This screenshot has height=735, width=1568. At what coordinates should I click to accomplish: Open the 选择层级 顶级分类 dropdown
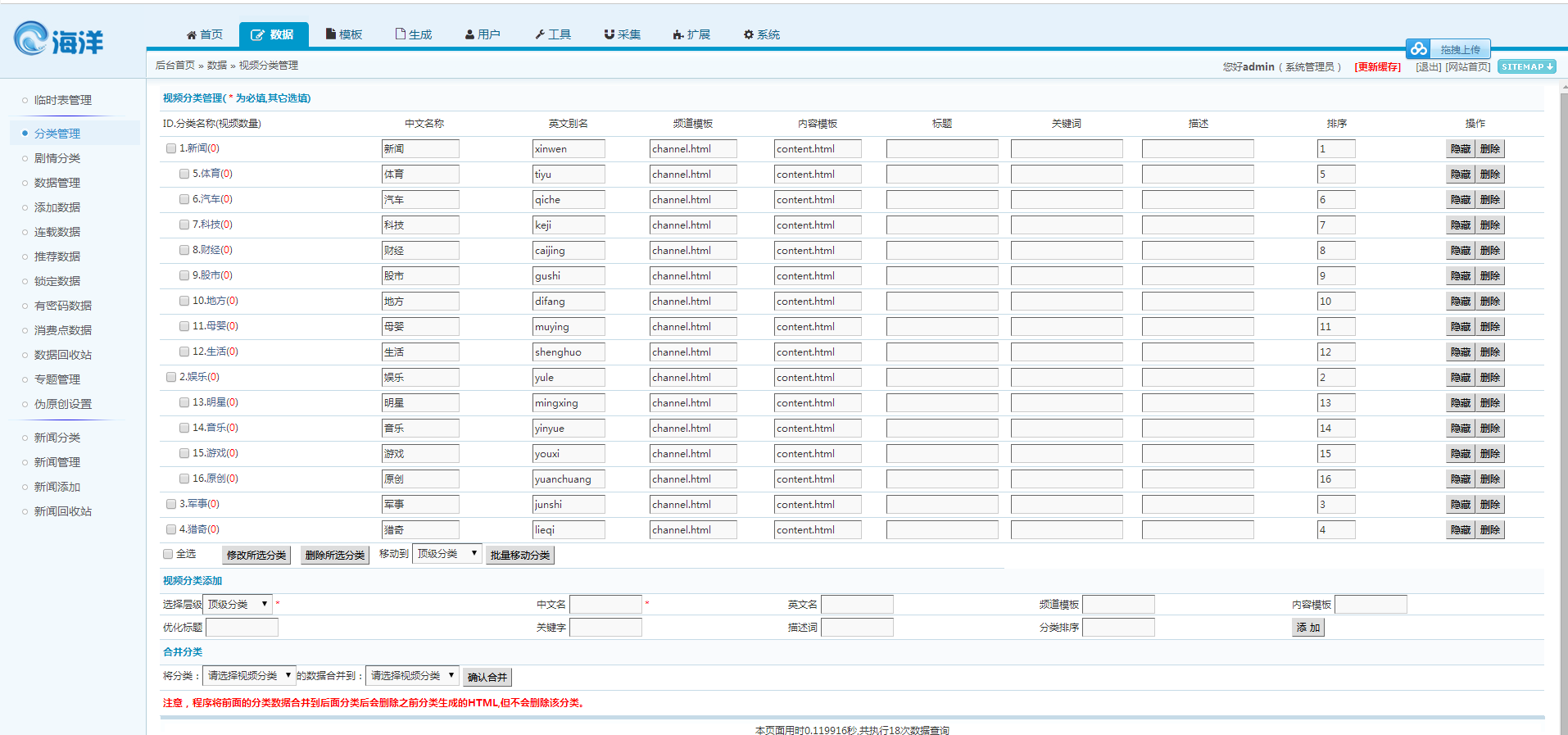[x=238, y=604]
